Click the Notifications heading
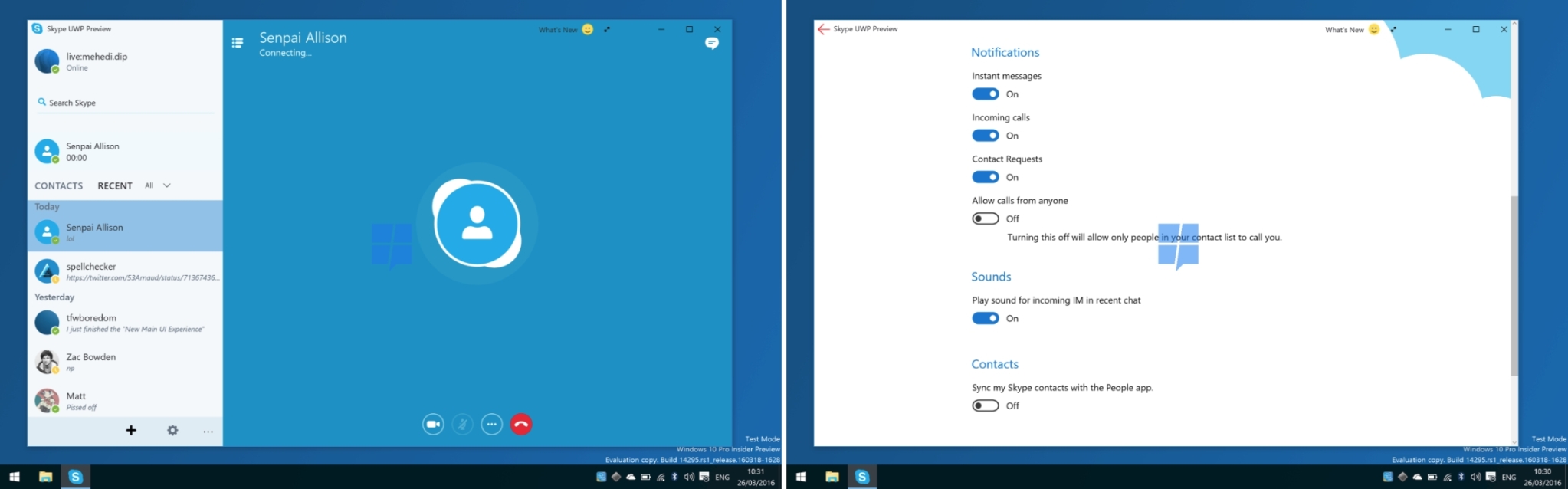This screenshot has height=489, width=1568. click(1005, 52)
